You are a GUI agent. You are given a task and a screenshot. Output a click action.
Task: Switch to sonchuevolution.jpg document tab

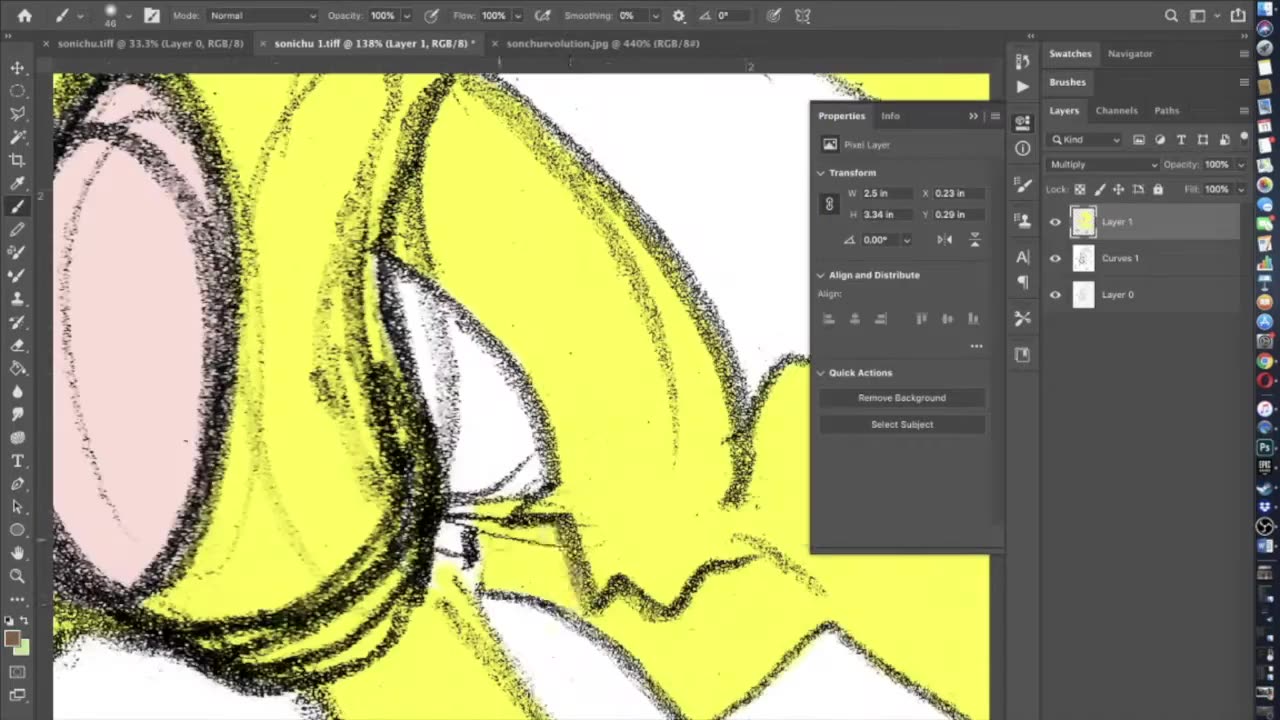click(x=603, y=43)
